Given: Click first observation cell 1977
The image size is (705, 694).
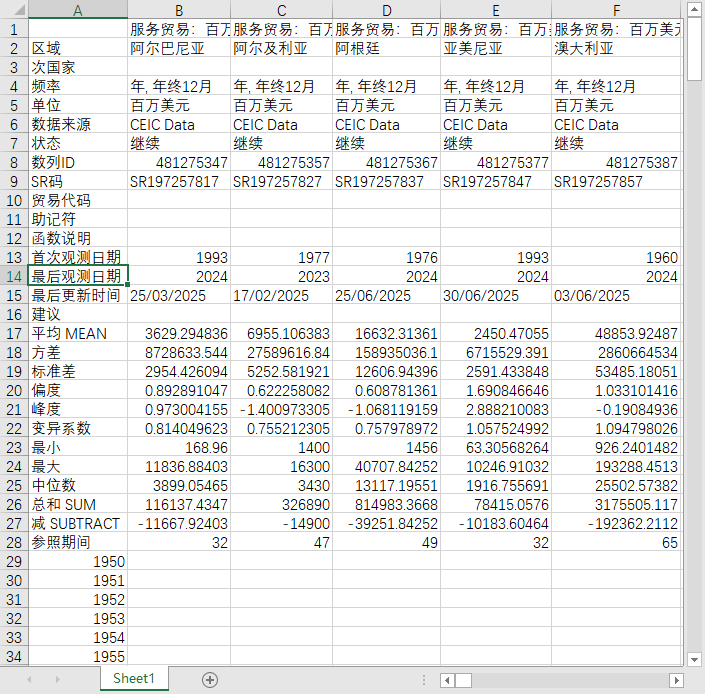Looking at the screenshot, I should coord(281,257).
